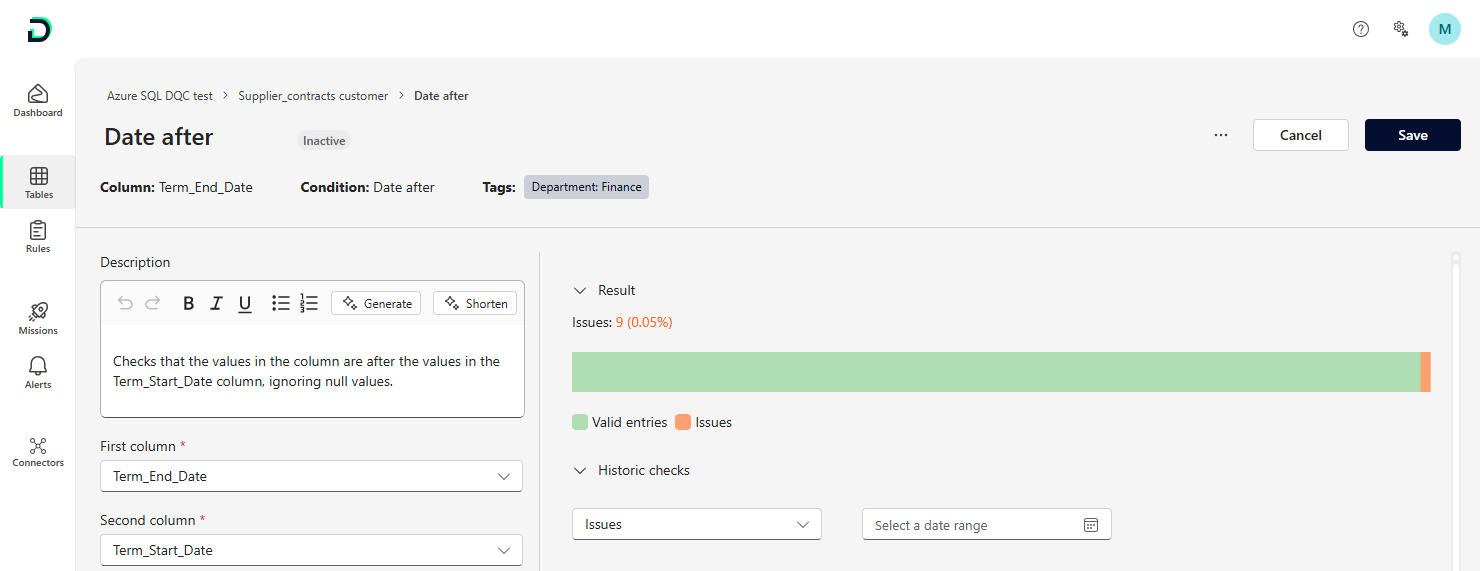Open the Issues historic checks dropdown
The width and height of the screenshot is (1480, 571).
[696, 524]
